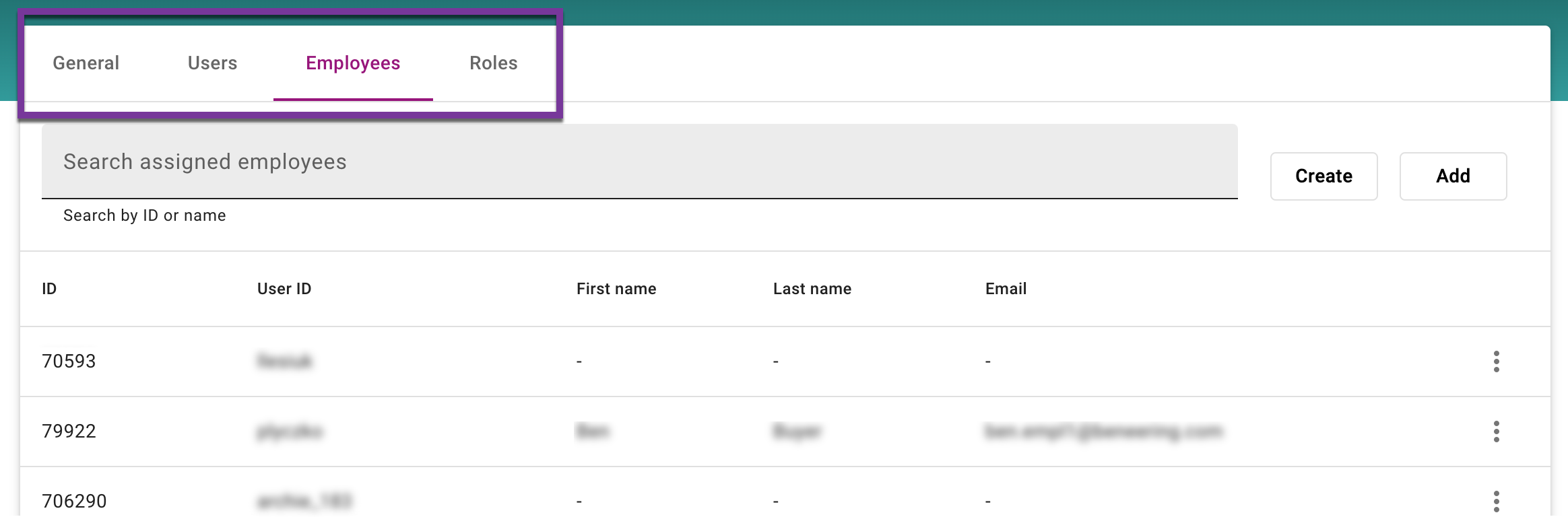Screen dimensions: 1568x517
Task: Click the Last name column header
Action: pyautogui.click(x=812, y=289)
